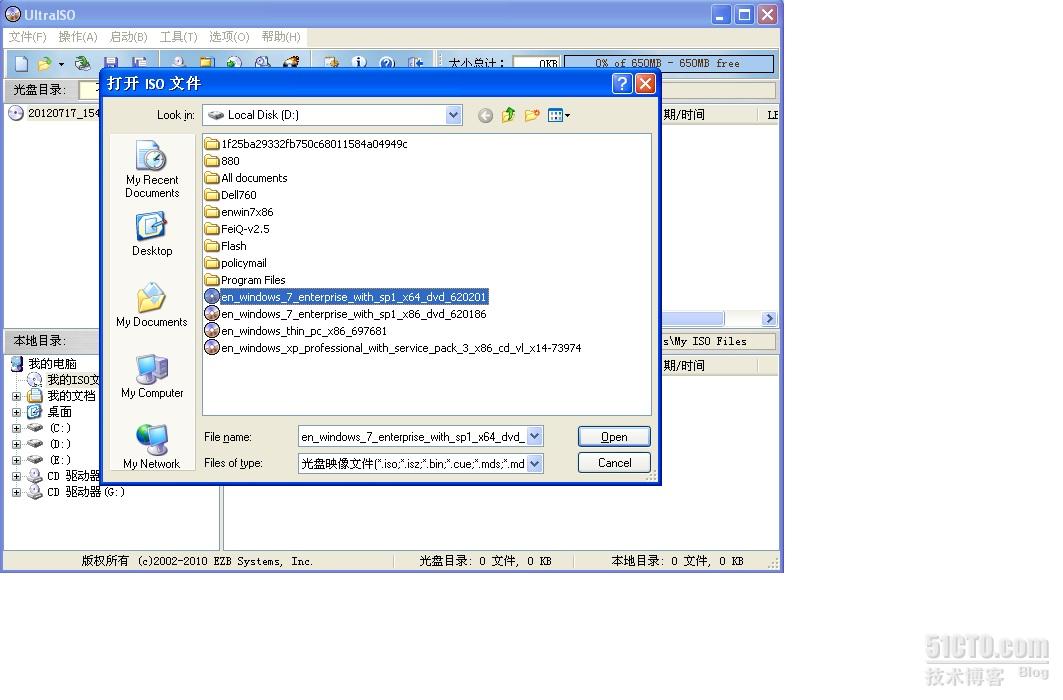Screen dimensions: 1063x700
Task: Expand the 桌面 tree node
Action: [16, 412]
